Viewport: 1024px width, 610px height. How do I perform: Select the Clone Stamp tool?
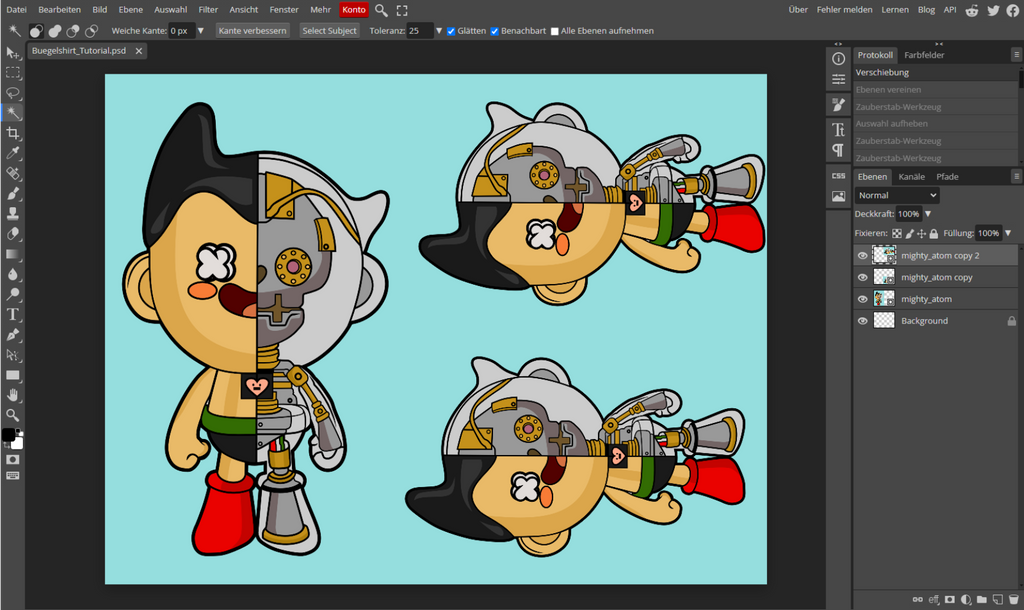12,214
